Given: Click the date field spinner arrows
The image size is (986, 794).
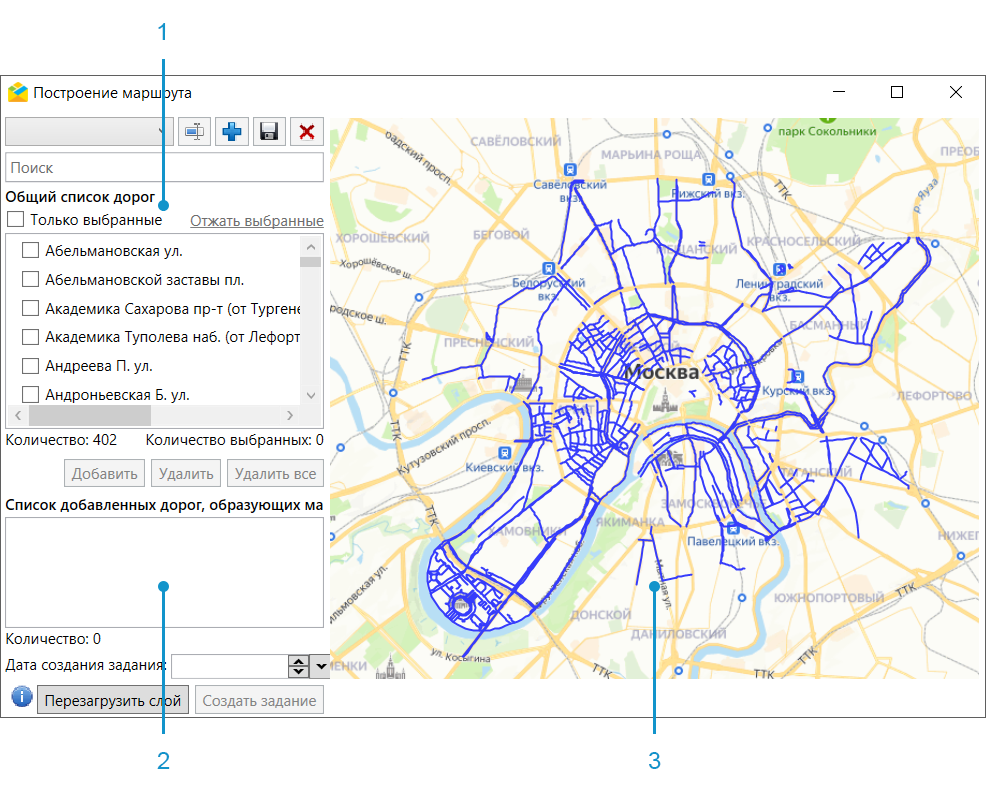Looking at the screenshot, I should [x=298, y=666].
